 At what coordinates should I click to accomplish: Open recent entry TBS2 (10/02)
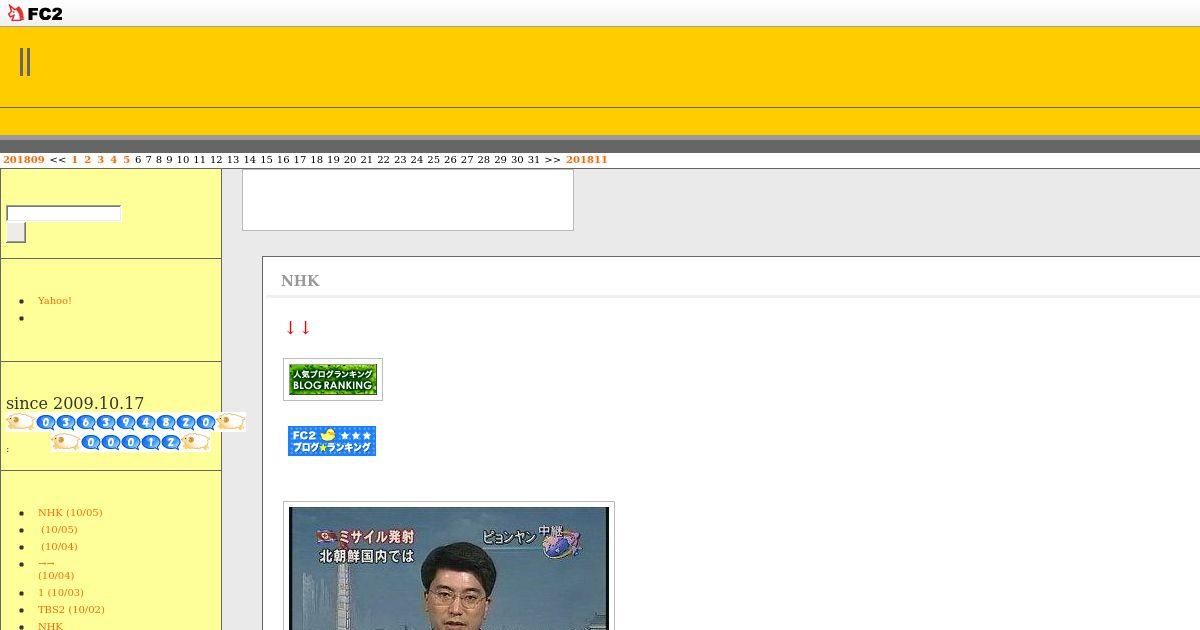71,610
